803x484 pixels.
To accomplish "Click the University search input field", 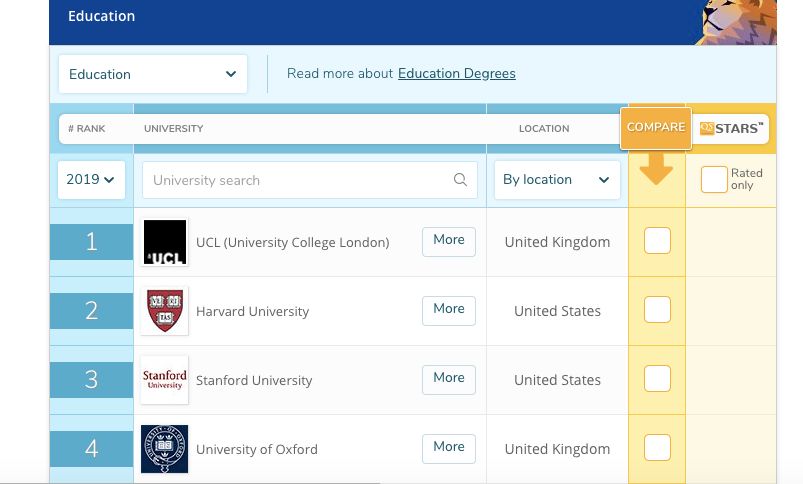I will [310, 180].
